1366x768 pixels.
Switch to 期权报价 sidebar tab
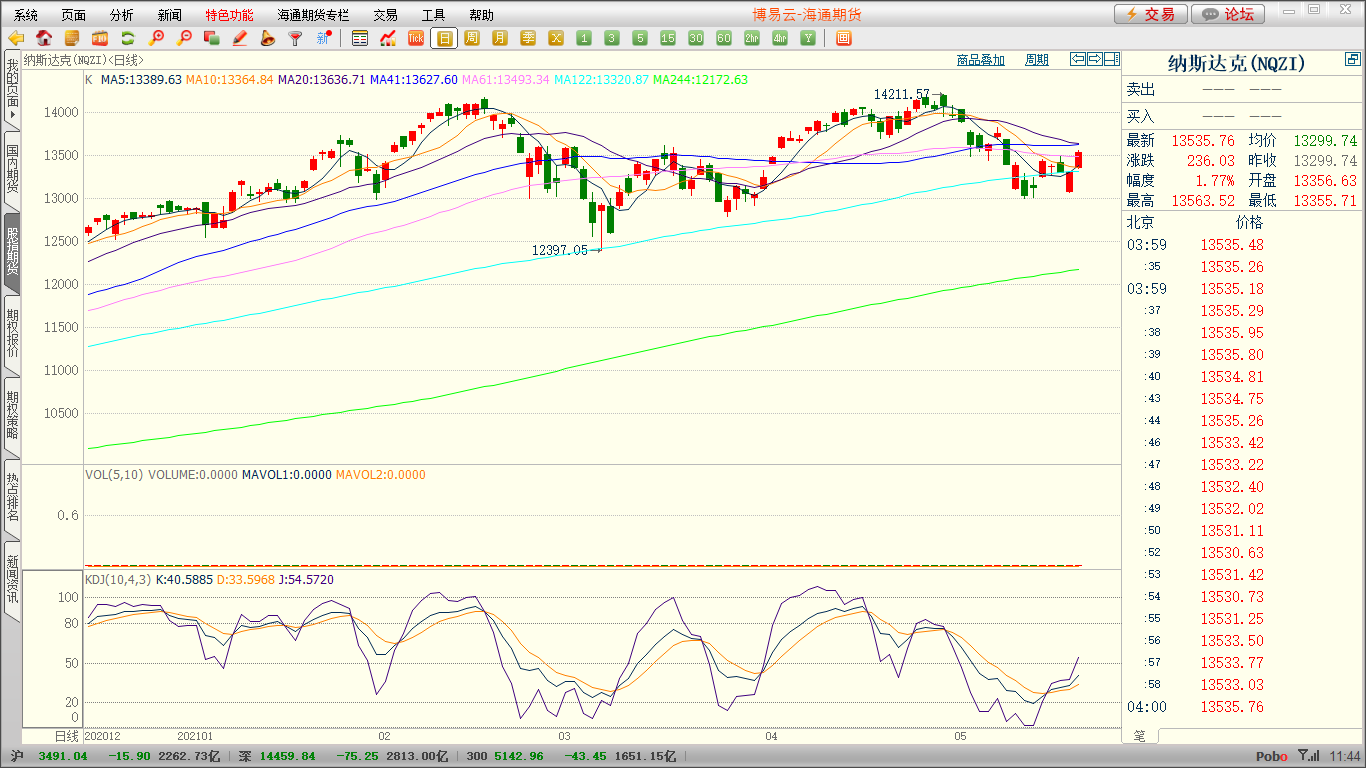[12, 334]
